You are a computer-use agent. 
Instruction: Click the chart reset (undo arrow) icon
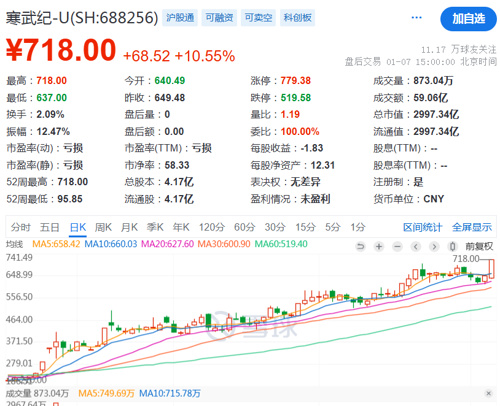(x=360, y=247)
